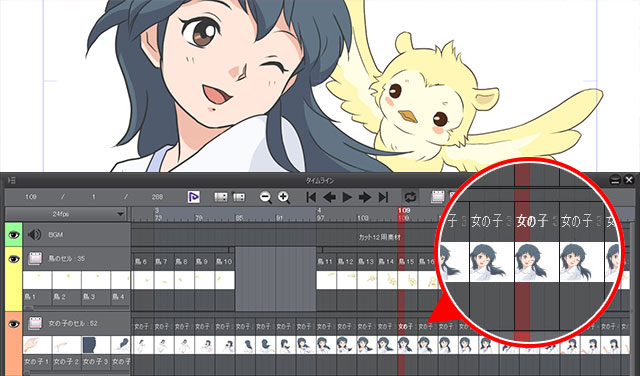Click the current frame number field 109
The height and width of the screenshot is (376, 640).
coord(31,197)
